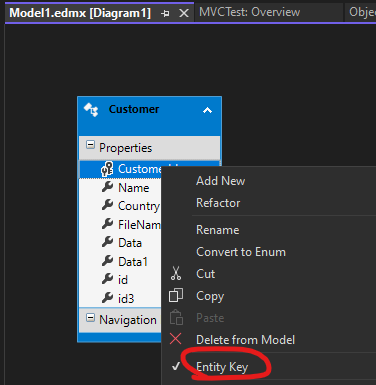Collapse the Customer entity with chevron
This screenshot has height=385, width=376.
[x=207, y=110]
